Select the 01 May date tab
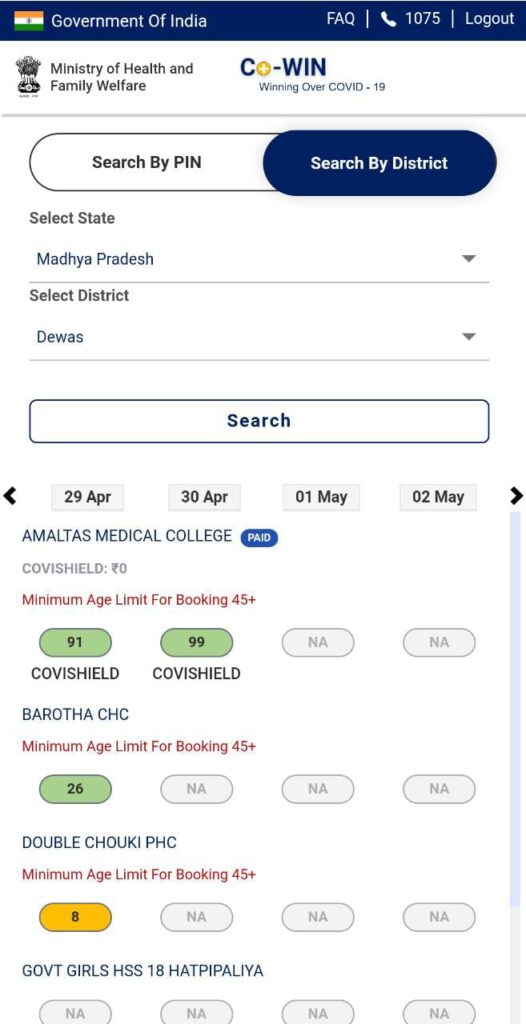This screenshot has height=1024, width=526. pos(321,497)
